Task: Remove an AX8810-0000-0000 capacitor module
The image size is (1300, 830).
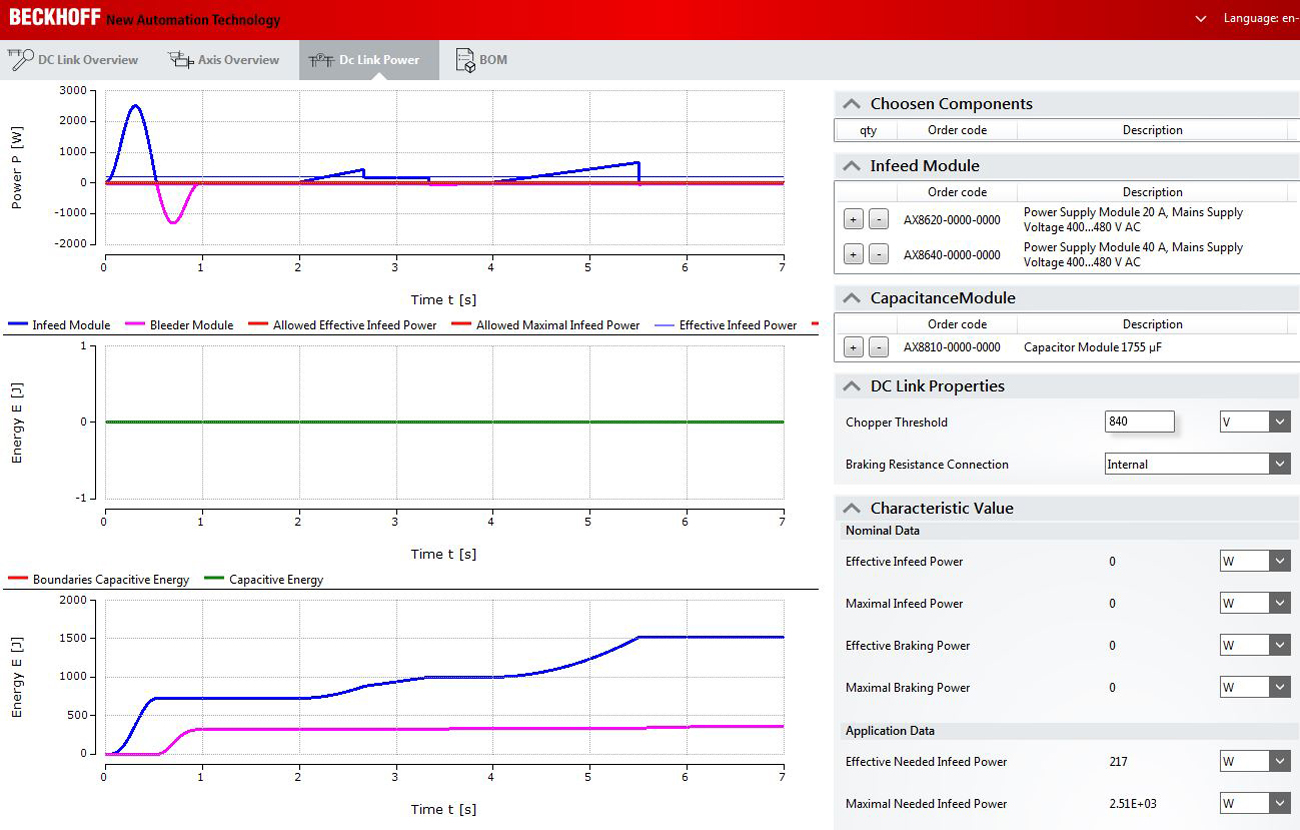Action: point(878,347)
